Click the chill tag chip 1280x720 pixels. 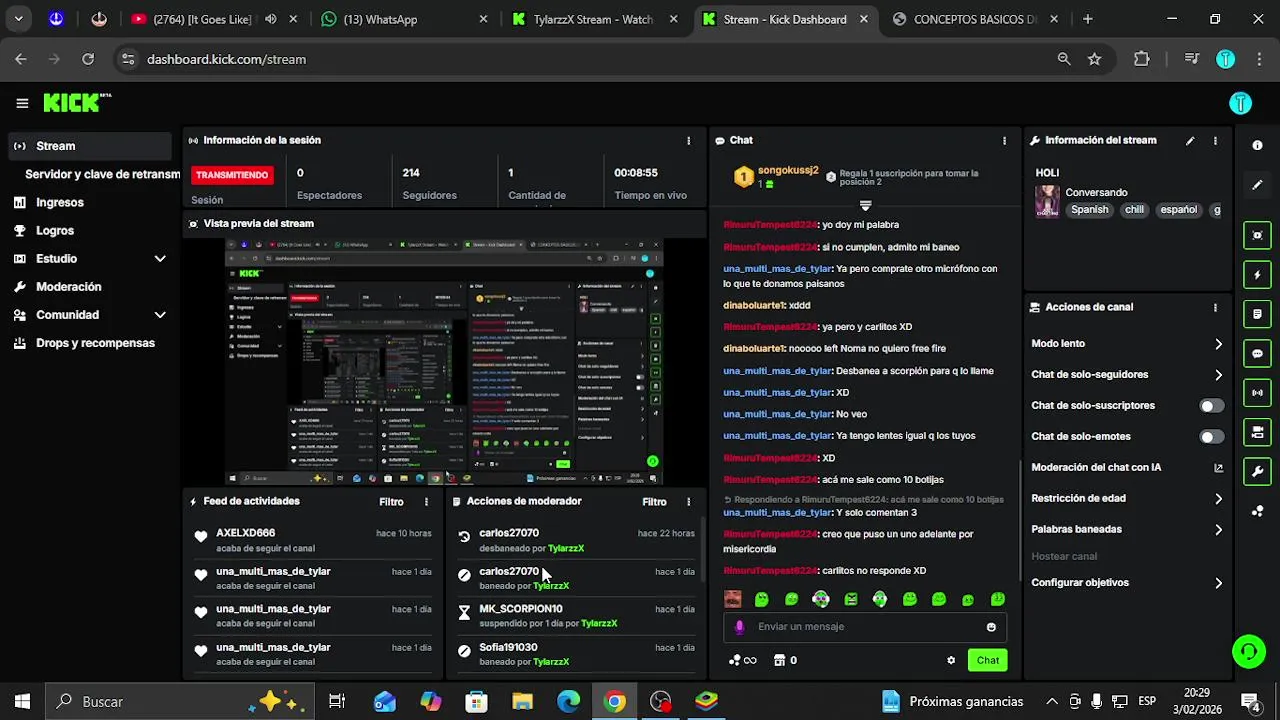1134,210
